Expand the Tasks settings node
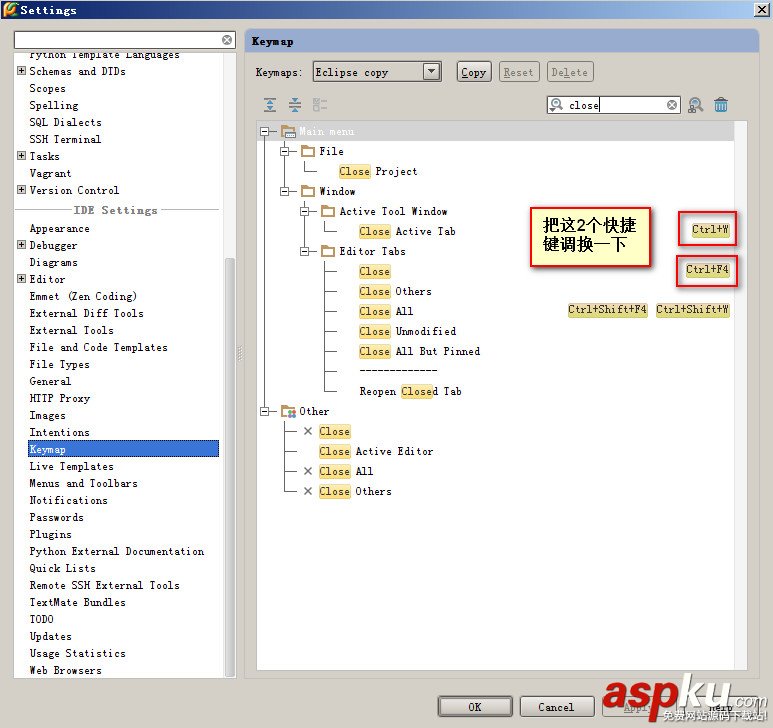The height and width of the screenshot is (728, 773). [21, 156]
